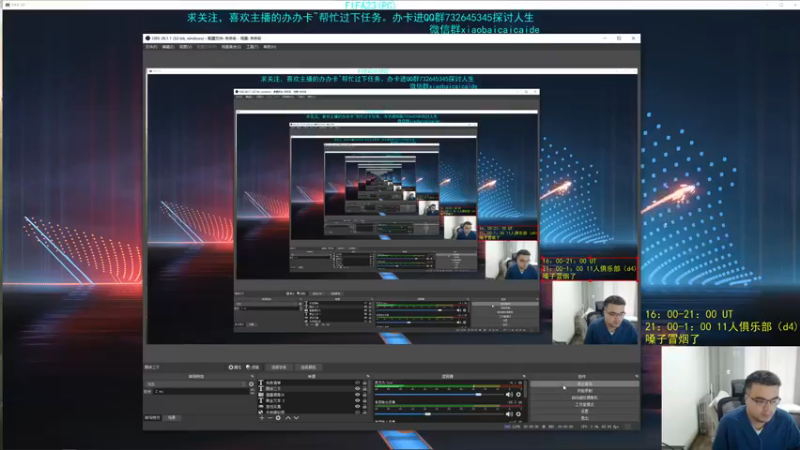Open the 工具 (Tools) menu in OBS
Screen dimensions: 800x450
[252, 47]
